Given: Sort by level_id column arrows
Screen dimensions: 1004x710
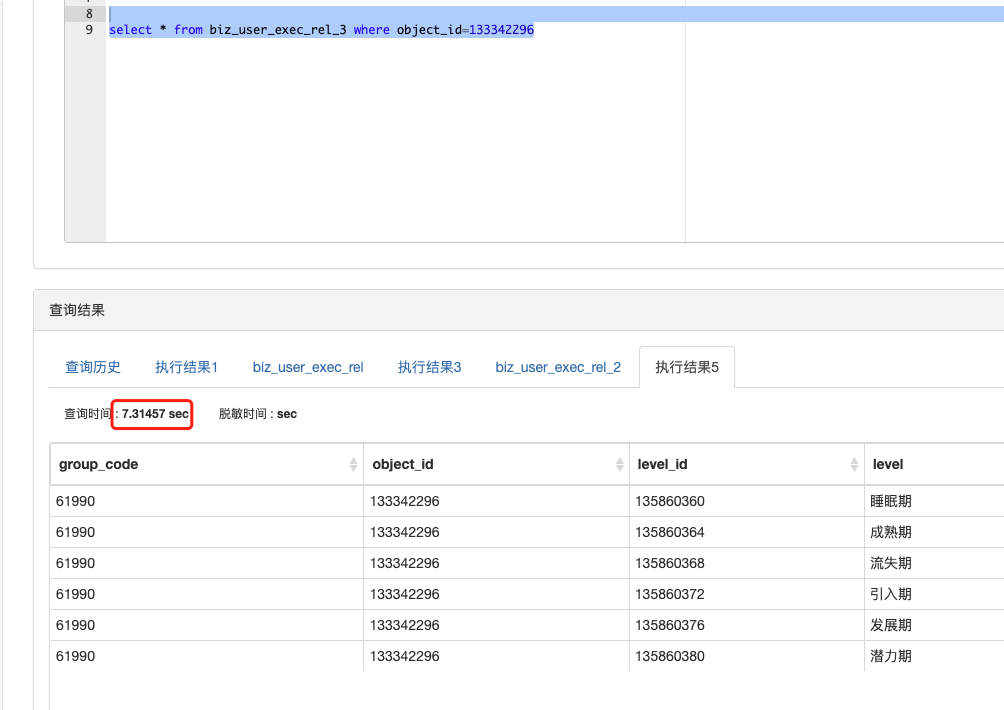Looking at the screenshot, I should (x=854, y=464).
